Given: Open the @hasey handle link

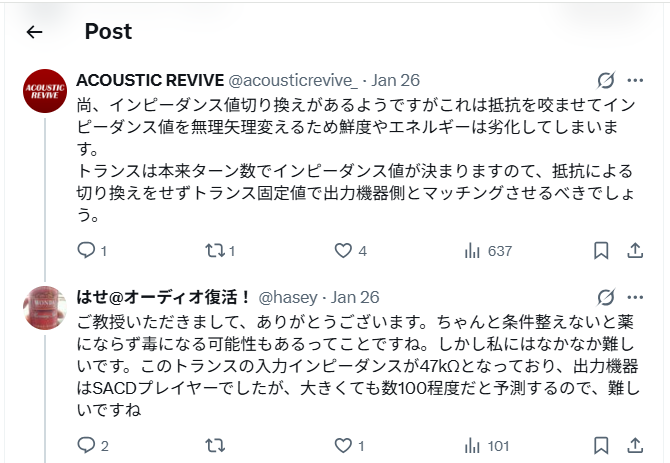Looking at the screenshot, I should [x=289, y=298].
